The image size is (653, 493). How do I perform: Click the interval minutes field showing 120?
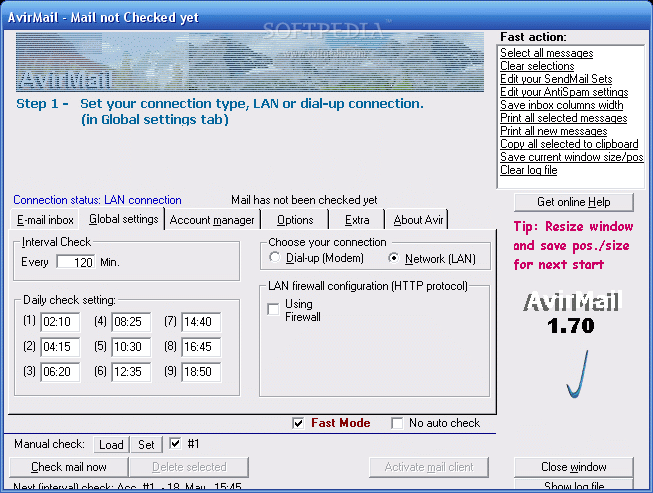(76, 262)
